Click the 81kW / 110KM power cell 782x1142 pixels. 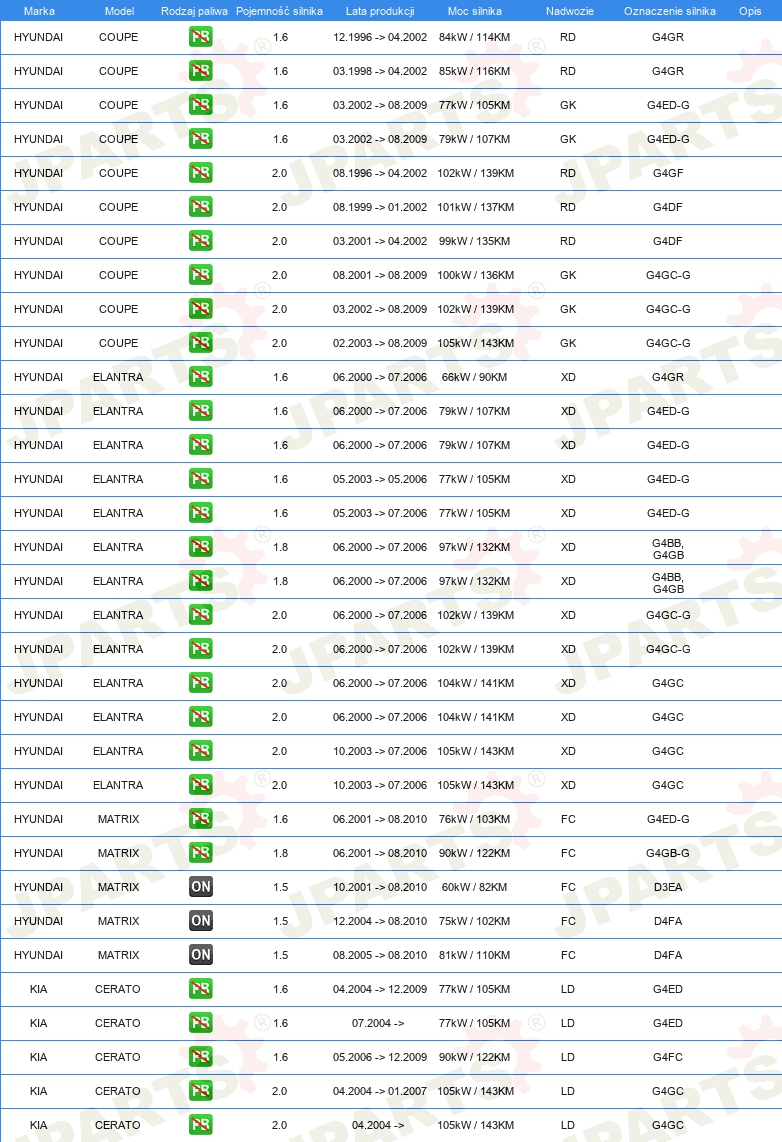point(475,955)
